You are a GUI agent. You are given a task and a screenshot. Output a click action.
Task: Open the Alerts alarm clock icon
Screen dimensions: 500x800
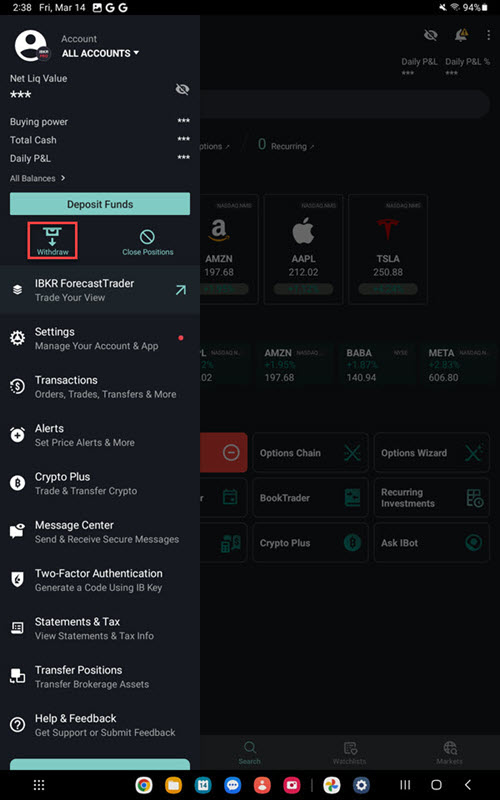pyautogui.click(x=17, y=435)
